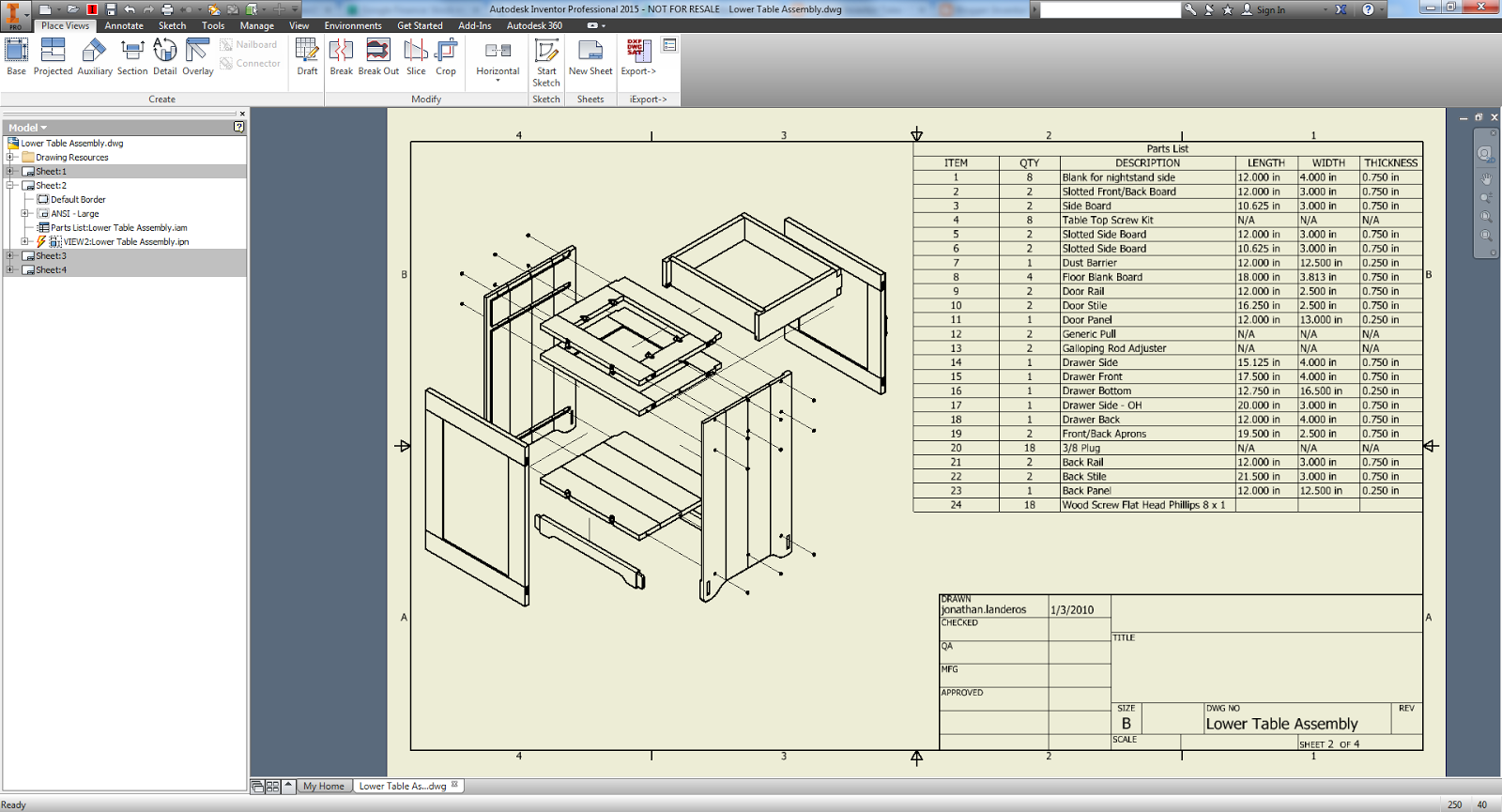Undo the last action
The height and width of the screenshot is (812, 1502).
[x=130, y=9]
